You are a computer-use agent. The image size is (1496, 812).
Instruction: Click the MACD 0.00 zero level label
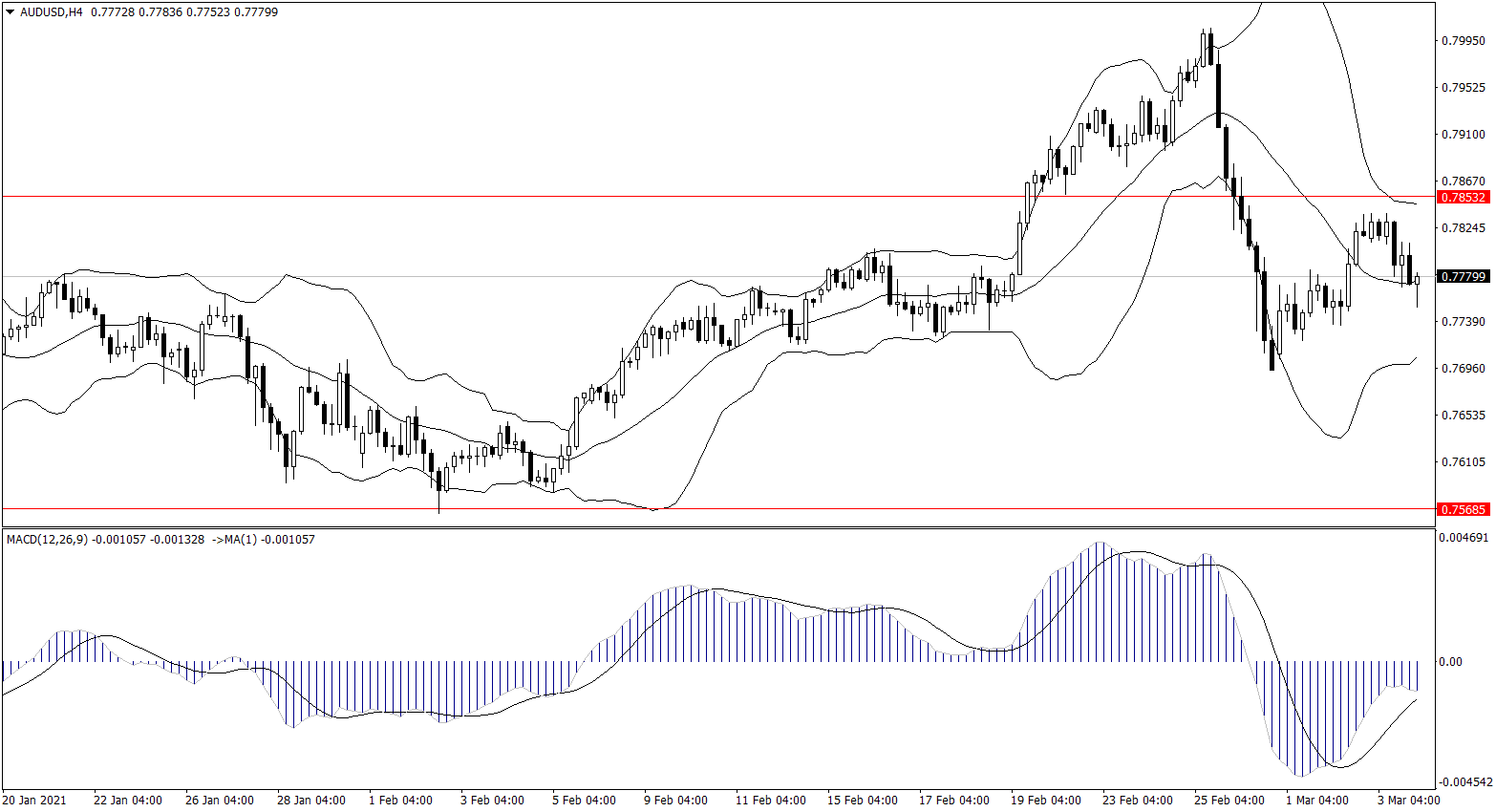click(x=1450, y=661)
